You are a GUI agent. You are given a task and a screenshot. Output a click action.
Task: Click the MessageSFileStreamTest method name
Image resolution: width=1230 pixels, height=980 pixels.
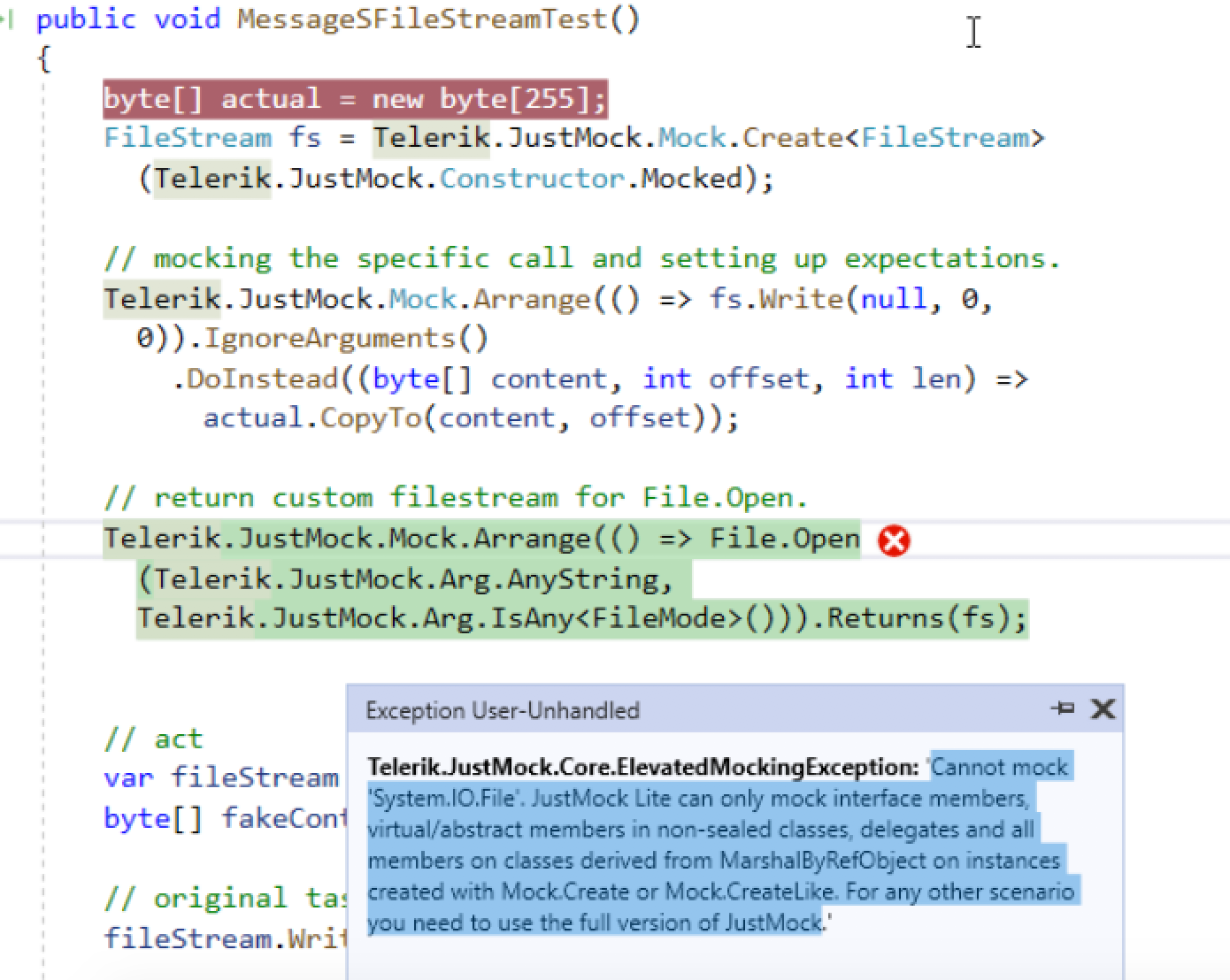(422, 19)
